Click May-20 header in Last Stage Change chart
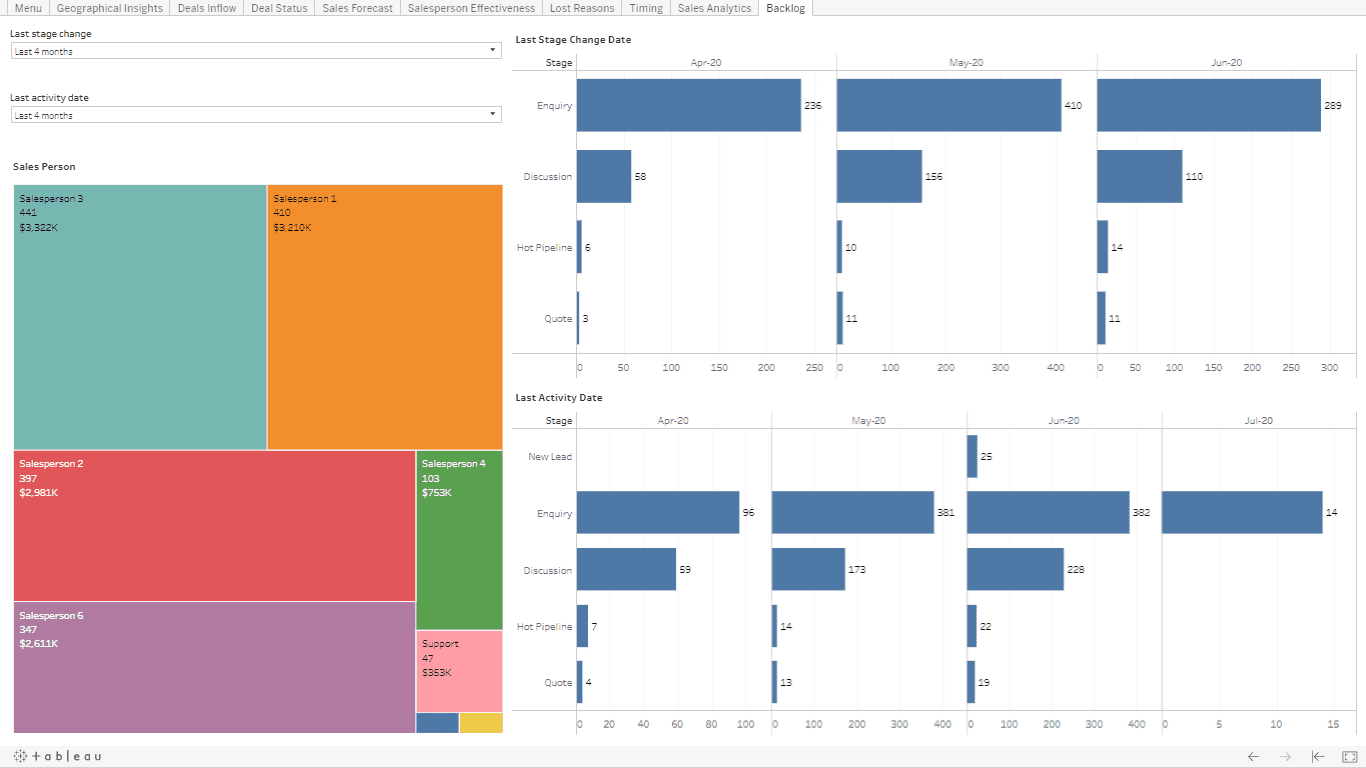 [966, 62]
